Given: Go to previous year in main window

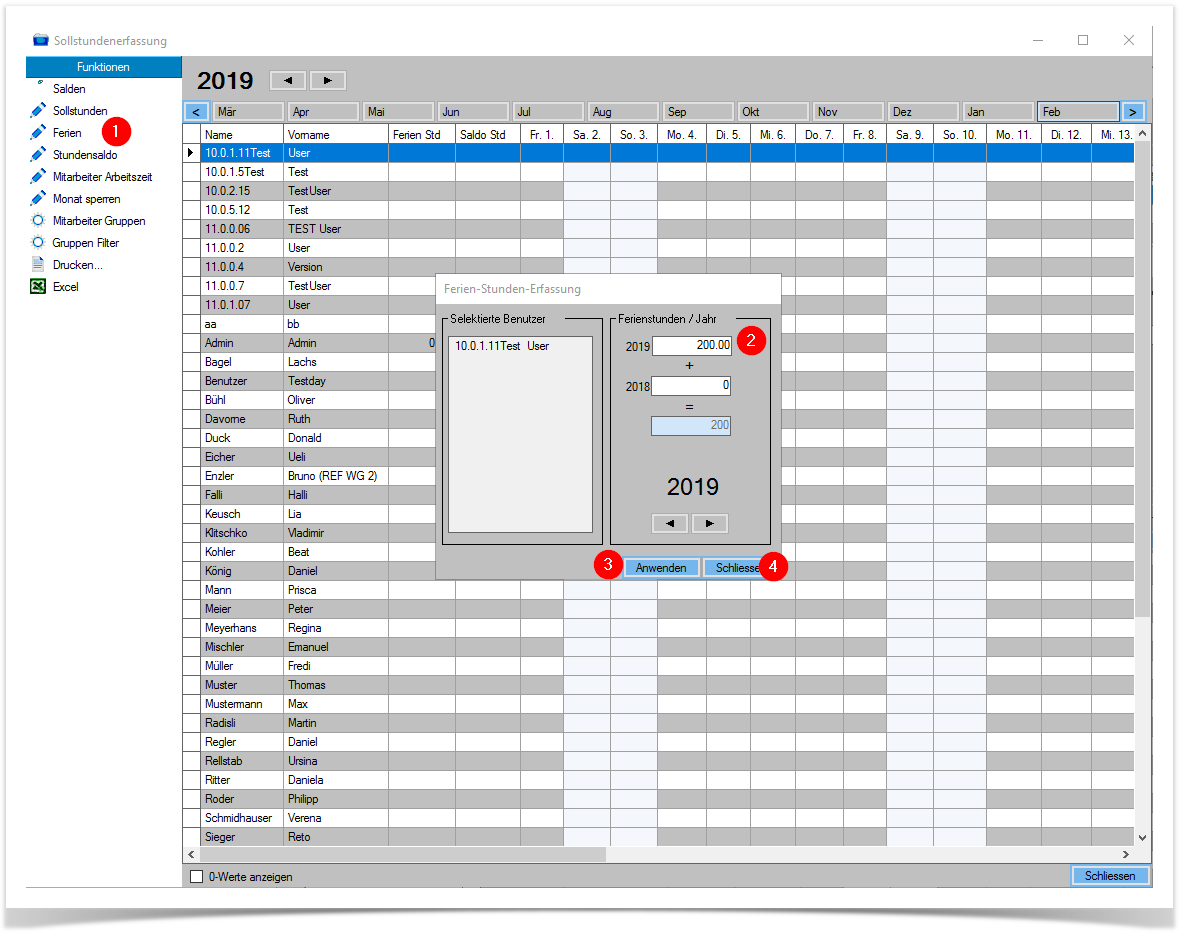Looking at the screenshot, I should click(288, 80).
